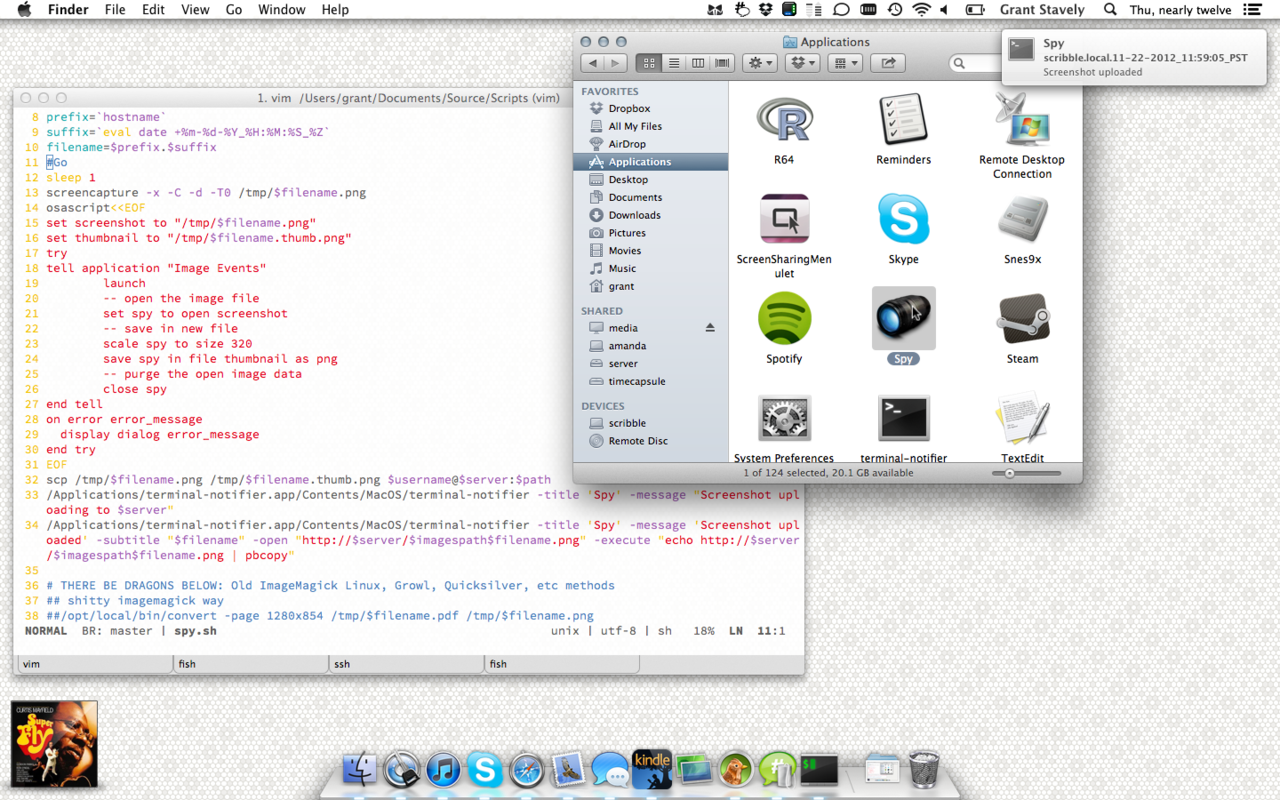The image size is (1280, 800).
Task: Open the Edit menu
Action: 153,10
